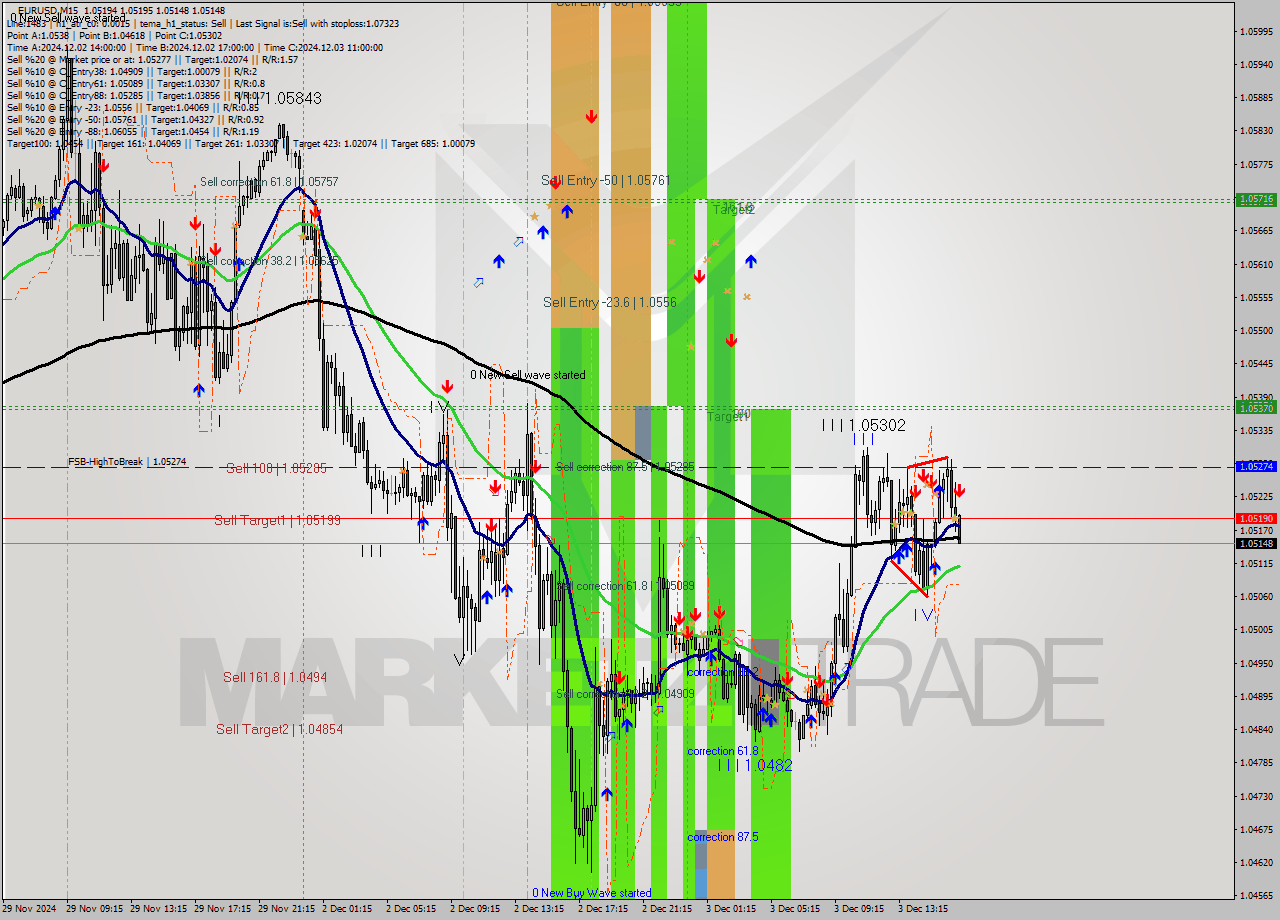Select the blue 'correction 87.5' label
Viewport: 1280px width, 920px height.
pos(723,837)
